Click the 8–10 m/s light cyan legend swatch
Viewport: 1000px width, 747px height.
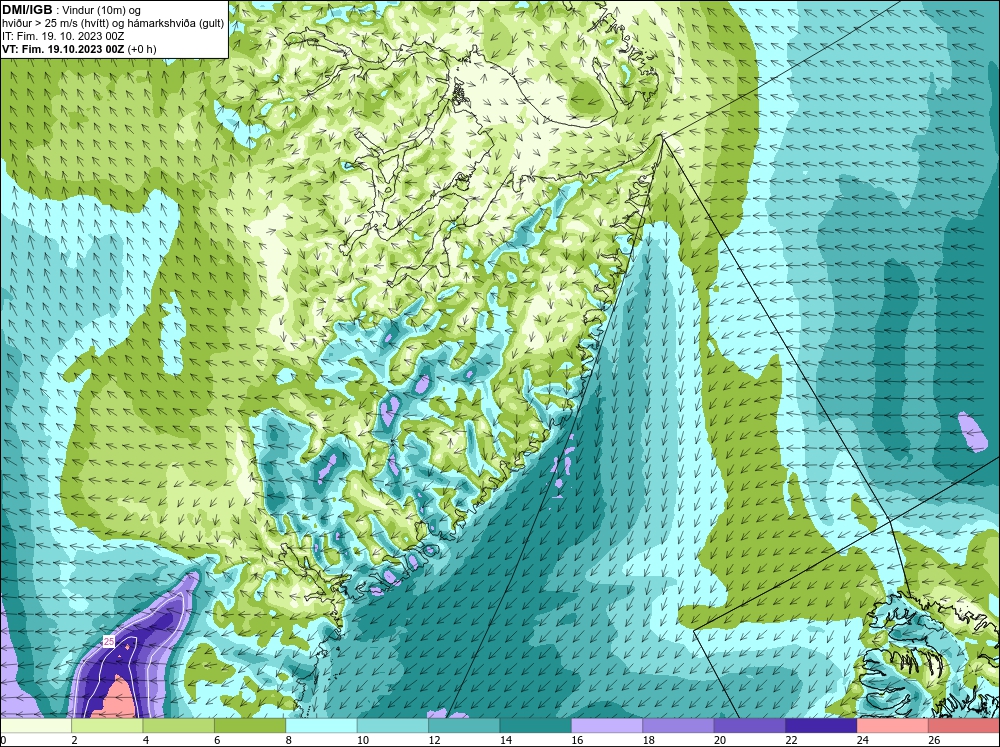pos(321,725)
